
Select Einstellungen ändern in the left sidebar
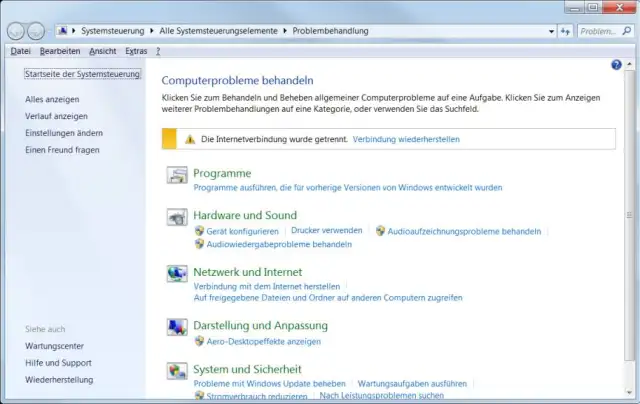(64, 133)
